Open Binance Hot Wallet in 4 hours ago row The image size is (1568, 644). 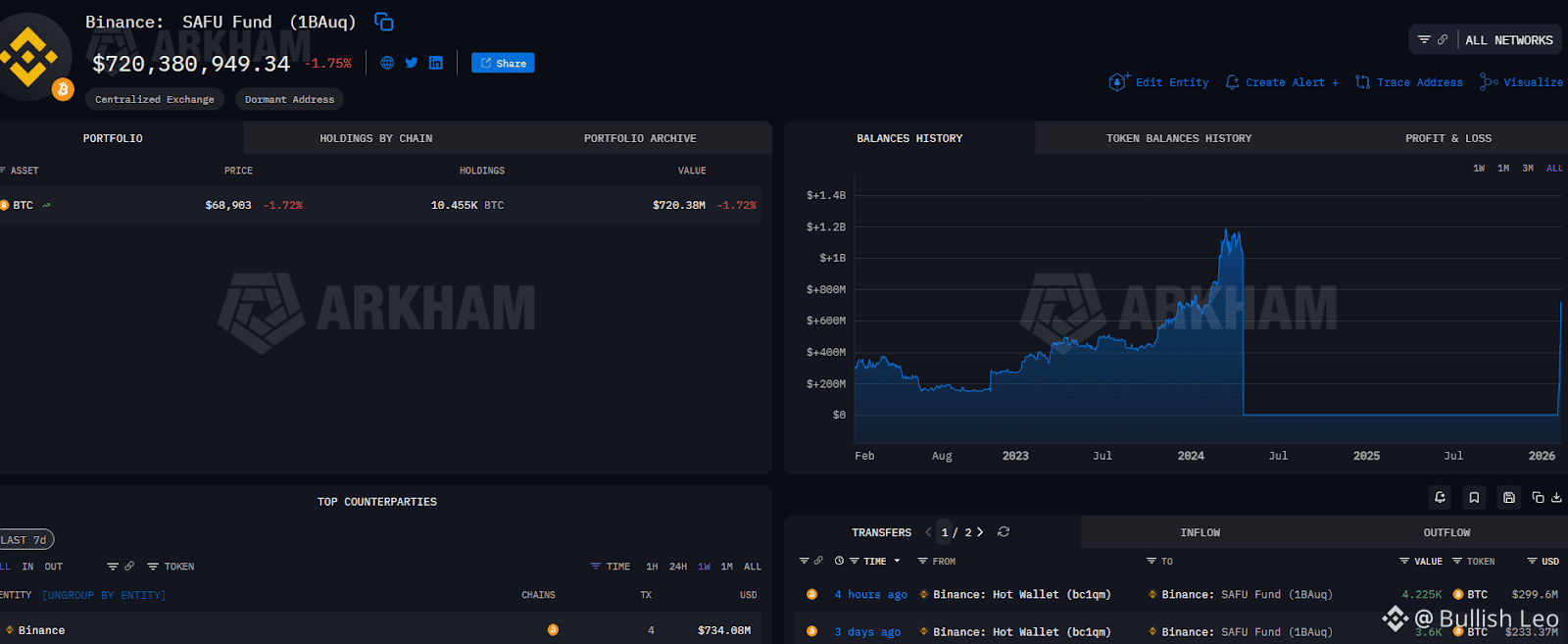pyautogui.click(x=1021, y=594)
